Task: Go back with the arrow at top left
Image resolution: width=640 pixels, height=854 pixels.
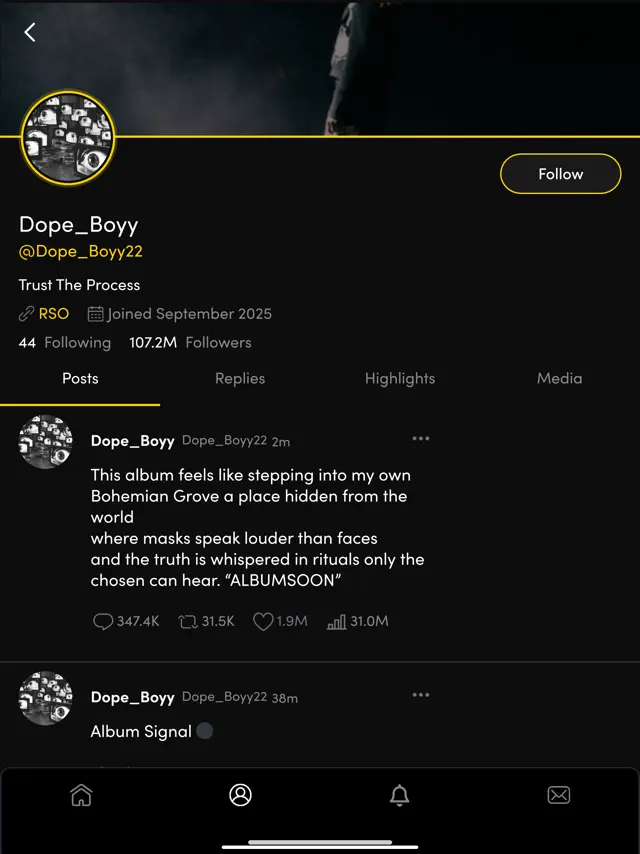Action: [x=29, y=31]
